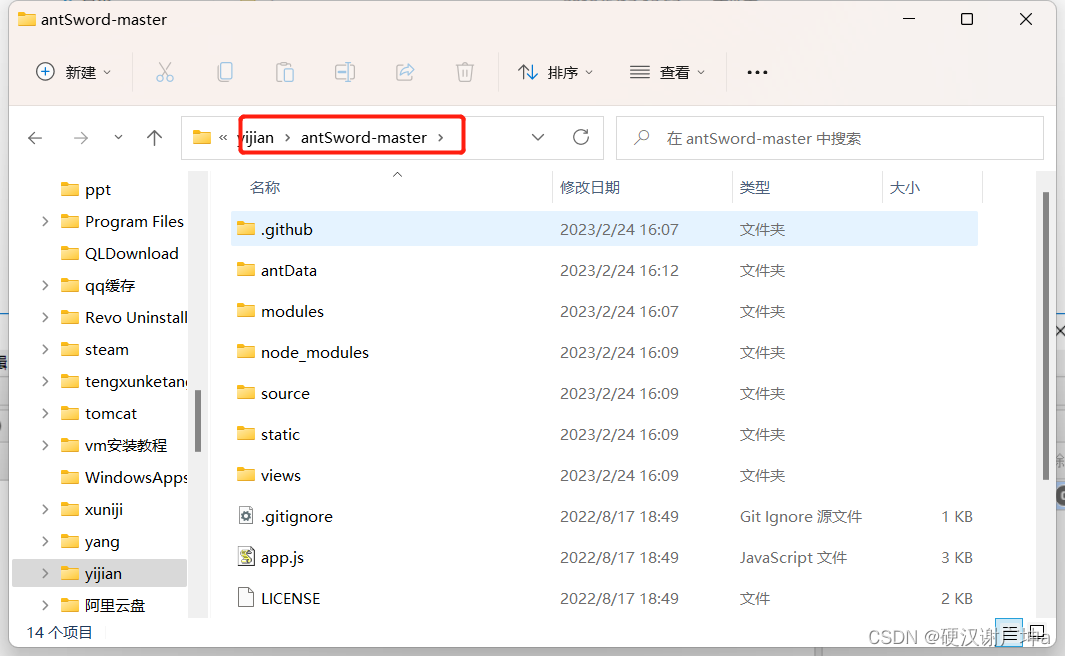Minimize the antSword-master window
The height and width of the screenshot is (656, 1065).
[x=909, y=19]
